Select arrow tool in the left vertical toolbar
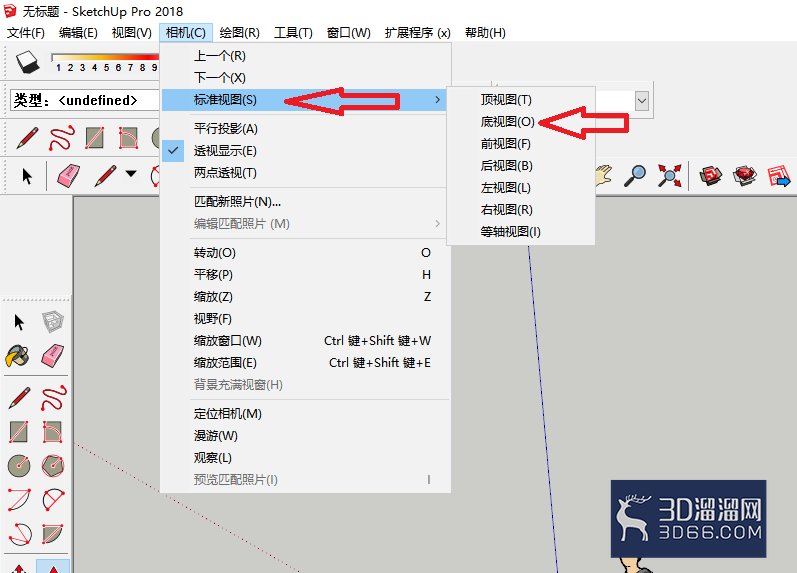The height and width of the screenshot is (573, 797). click(x=19, y=322)
